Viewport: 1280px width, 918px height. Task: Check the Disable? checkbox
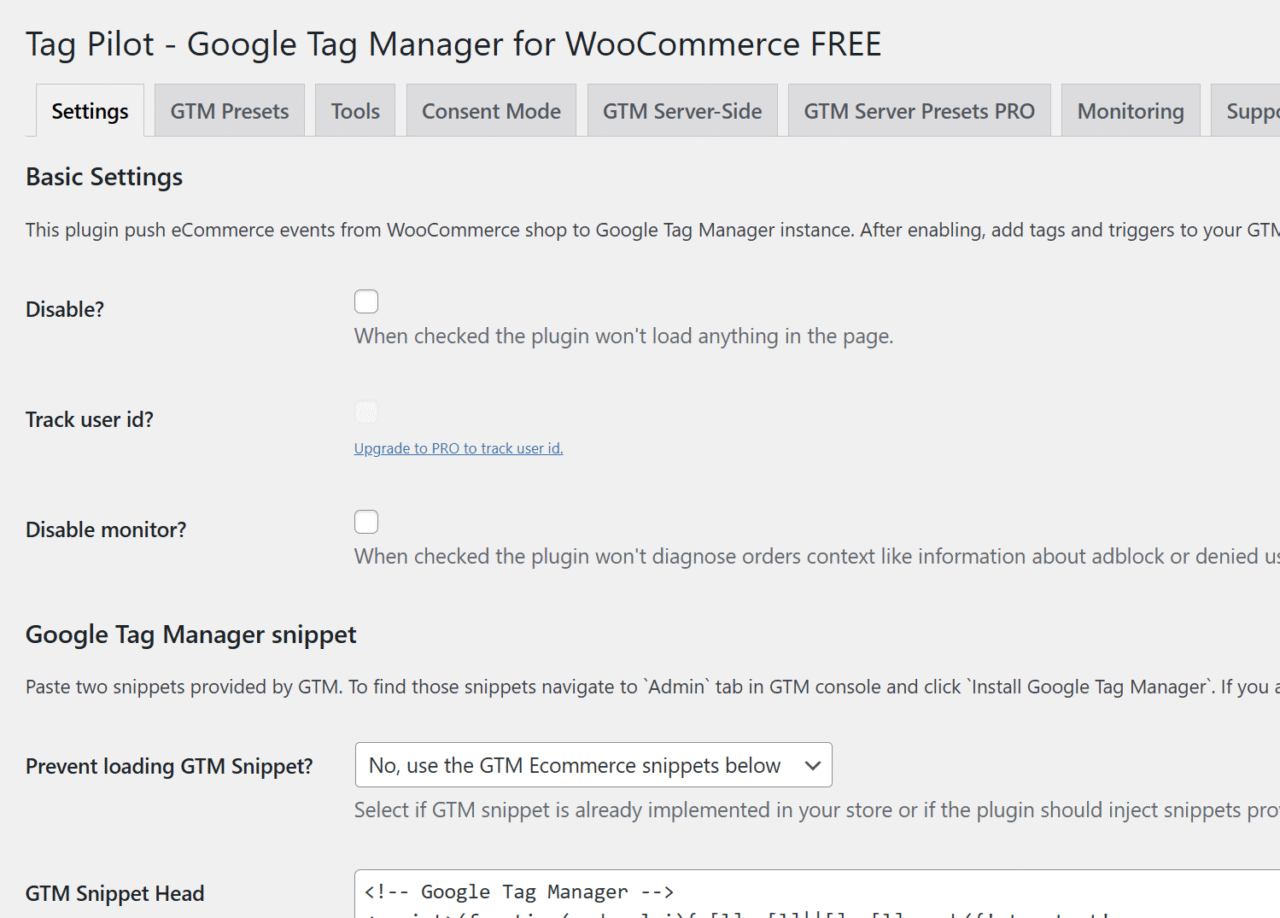coord(367,301)
